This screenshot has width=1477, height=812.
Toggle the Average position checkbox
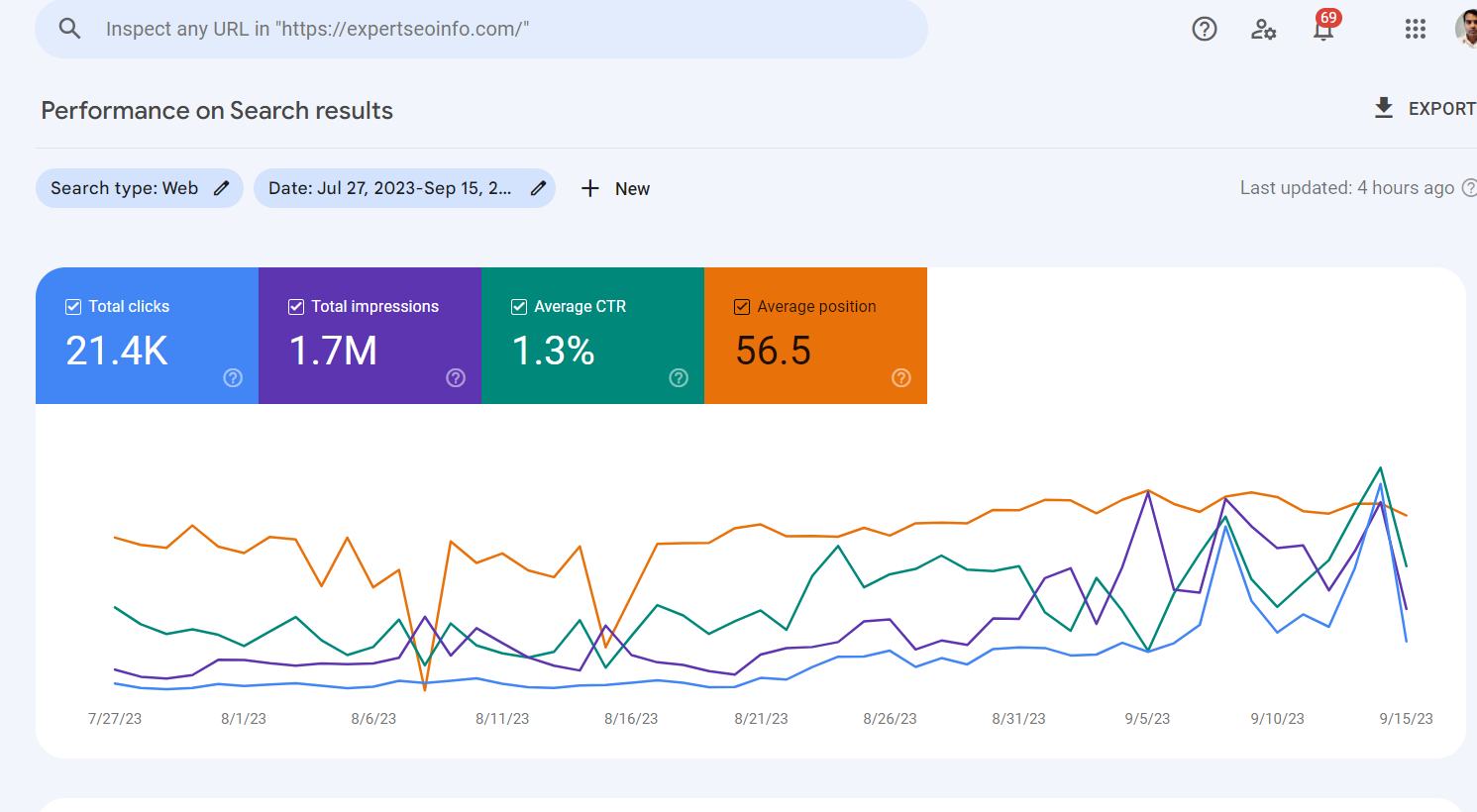pyautogui.click(x=742, y=307)
